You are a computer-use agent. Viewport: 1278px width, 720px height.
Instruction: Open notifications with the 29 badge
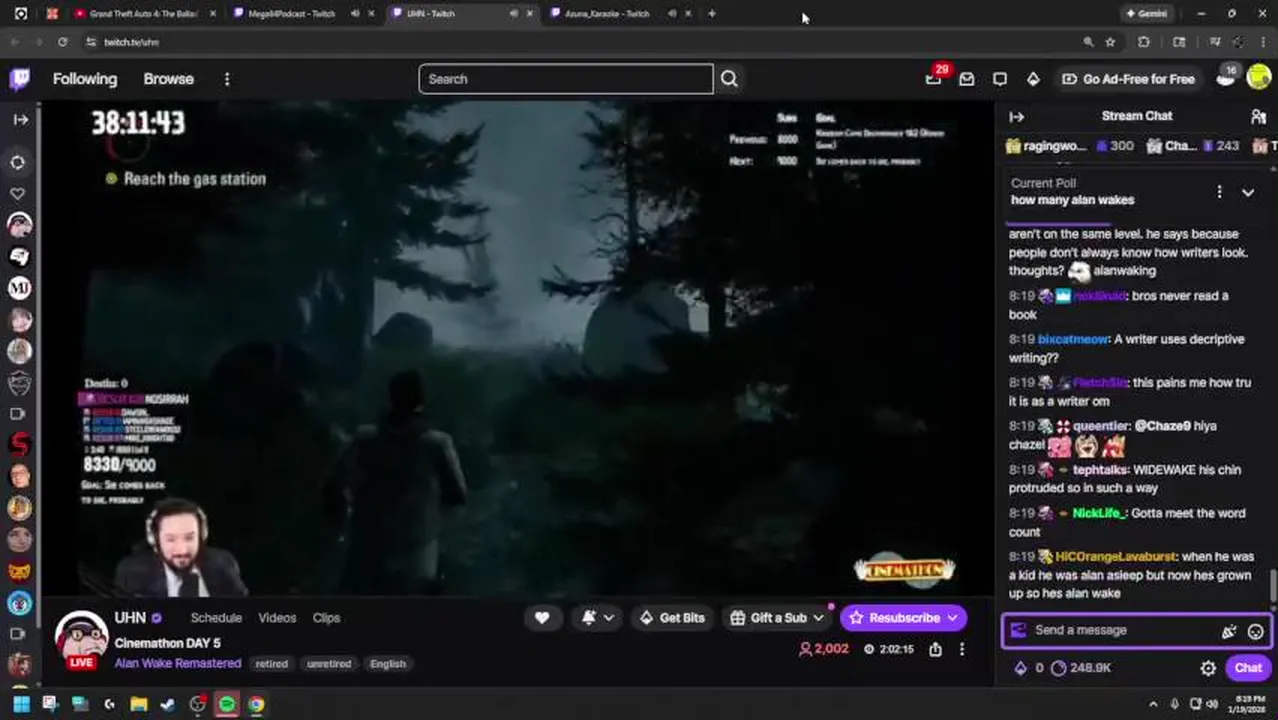[934, 78]
